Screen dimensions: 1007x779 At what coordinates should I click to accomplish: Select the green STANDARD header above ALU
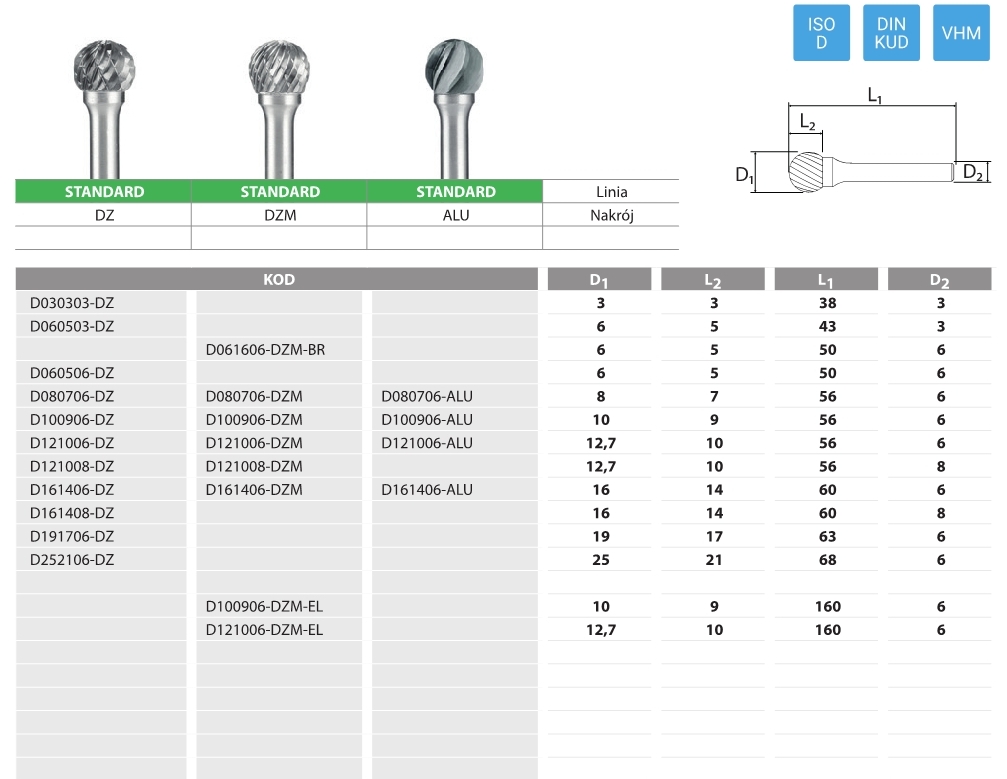pos(455,192)
